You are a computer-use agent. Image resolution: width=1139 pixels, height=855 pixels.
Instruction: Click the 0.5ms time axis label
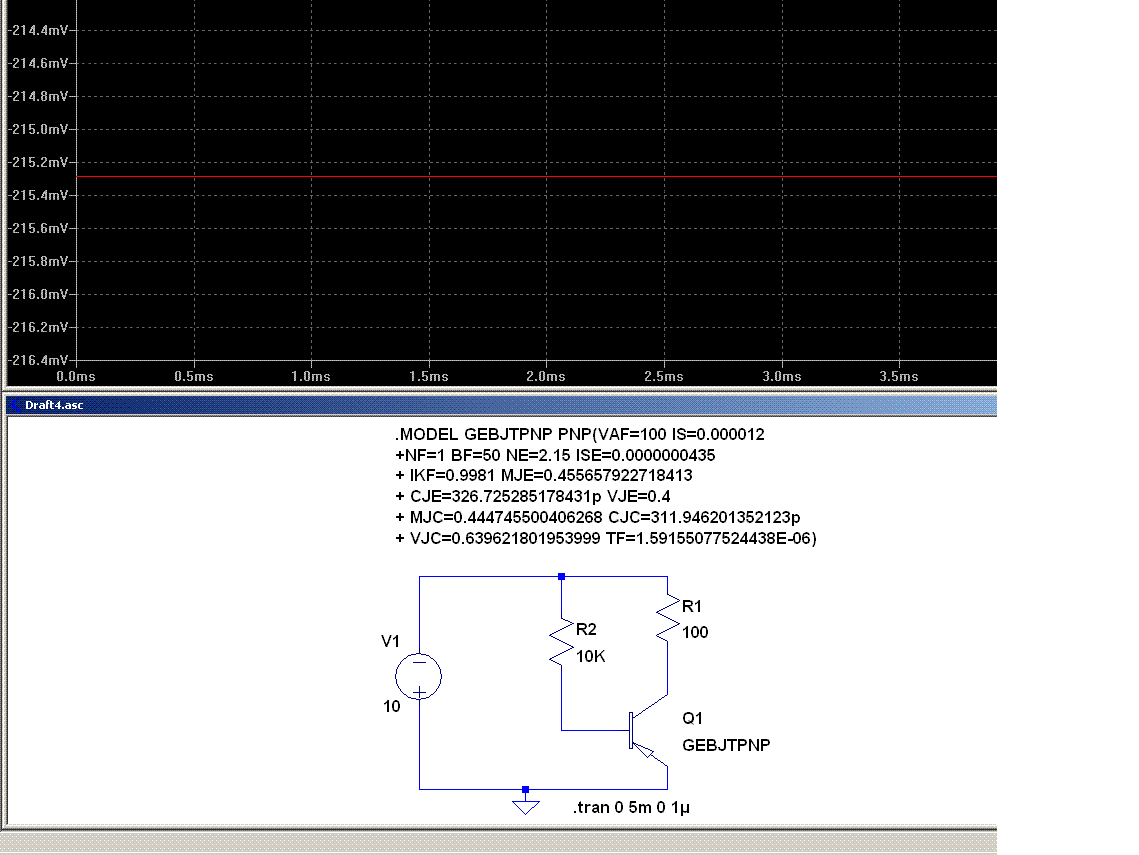(194, 376)
